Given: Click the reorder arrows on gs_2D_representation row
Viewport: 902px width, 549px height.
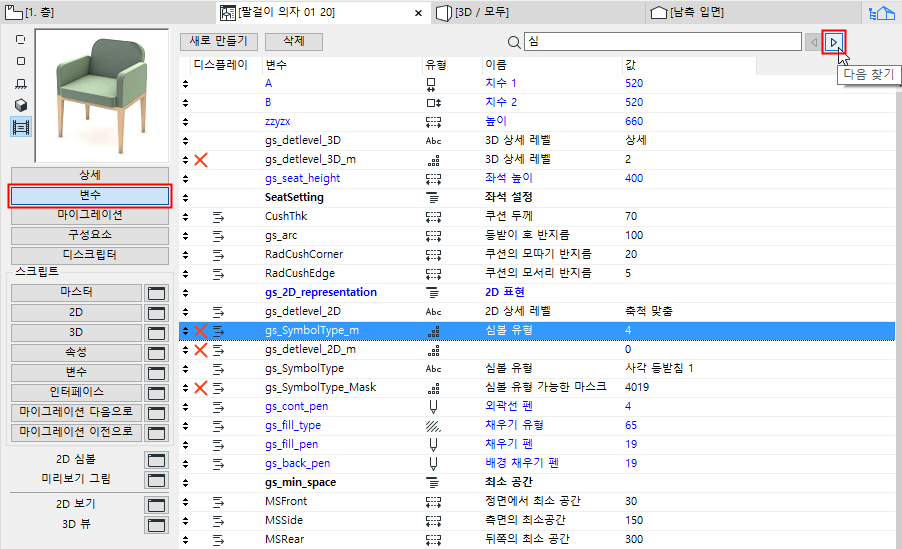Looking at the screenshot, I should [x=185, y=293].
